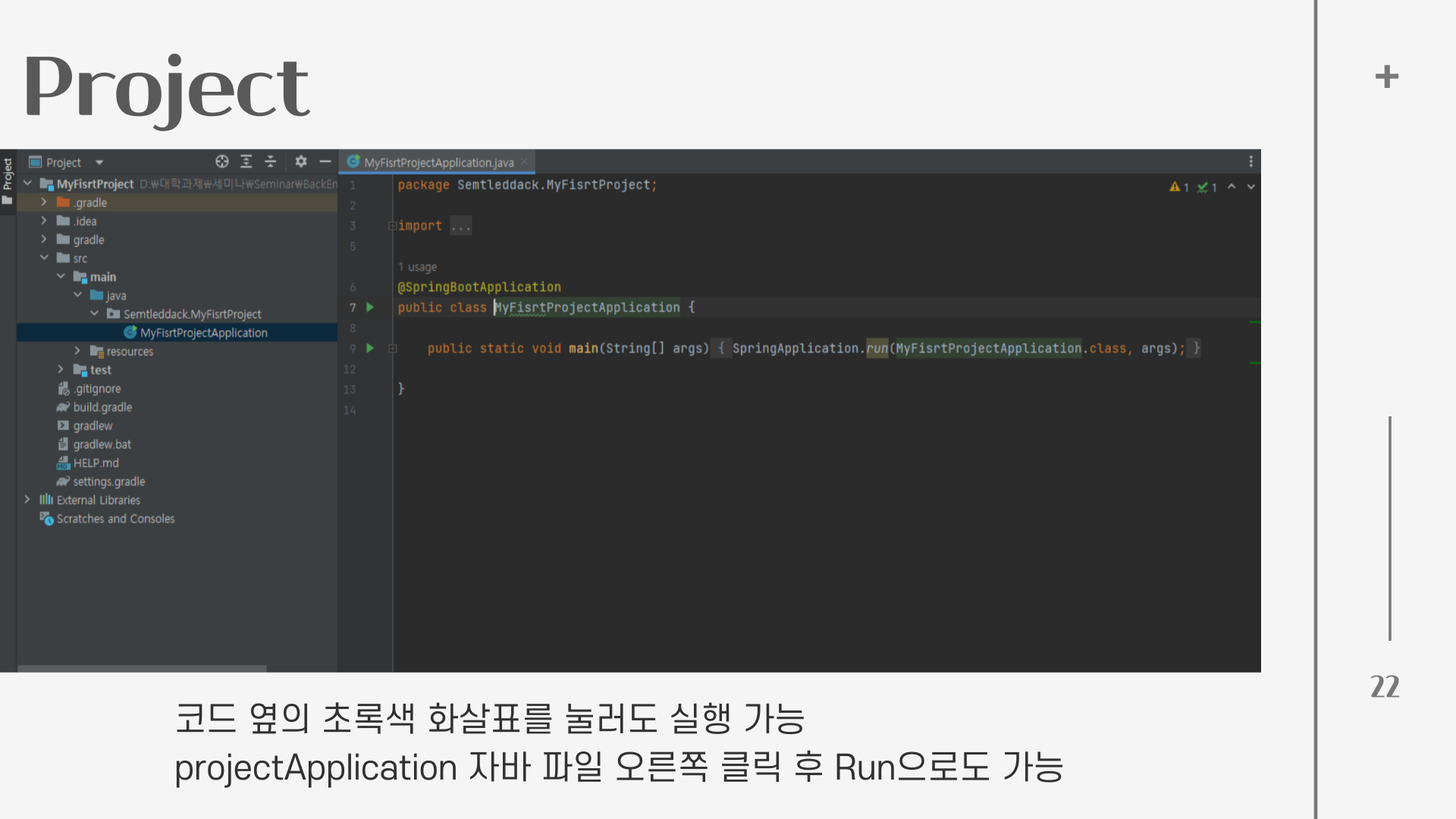Toggle fold marker on main method line
This screenshot has width=1456, height=819.
pyautogui.click(x=392, y=348)
